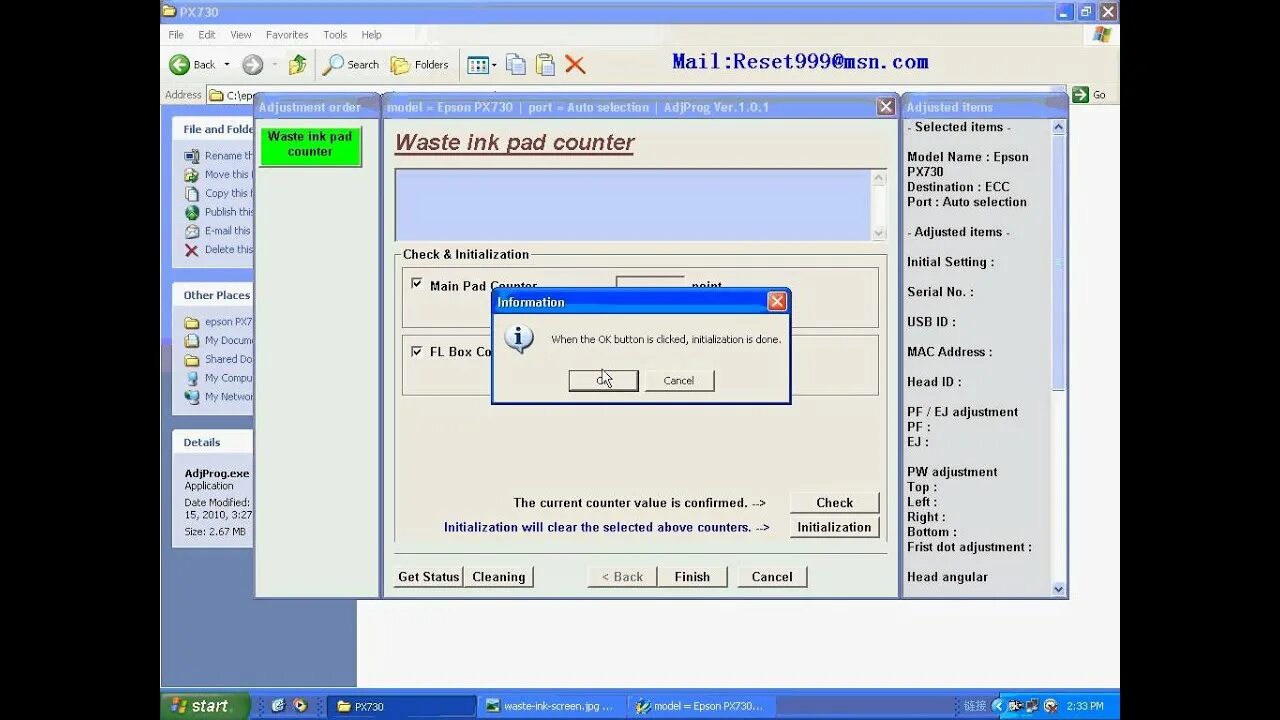
Task: Select the green Waste ink pad counter item
Action: point(310,145)
